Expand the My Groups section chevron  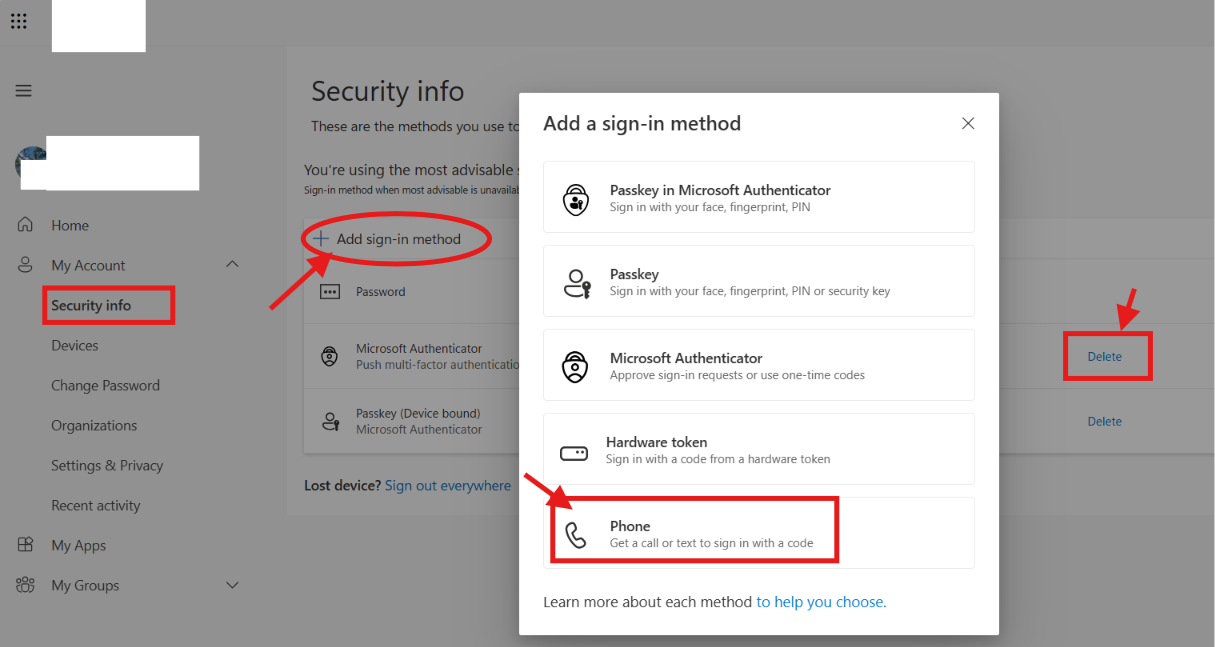click(232, 585)
